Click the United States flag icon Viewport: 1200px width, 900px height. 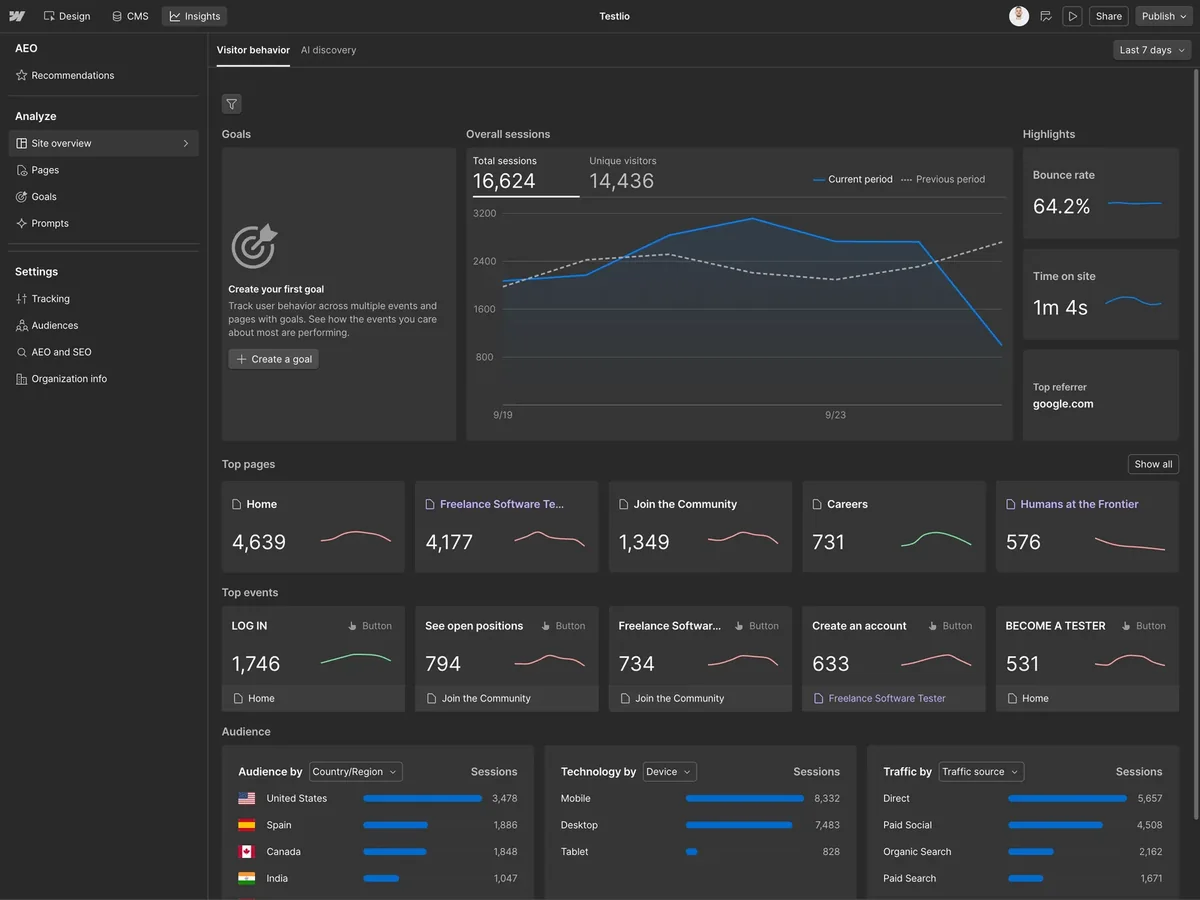click(x=247, y=798)
